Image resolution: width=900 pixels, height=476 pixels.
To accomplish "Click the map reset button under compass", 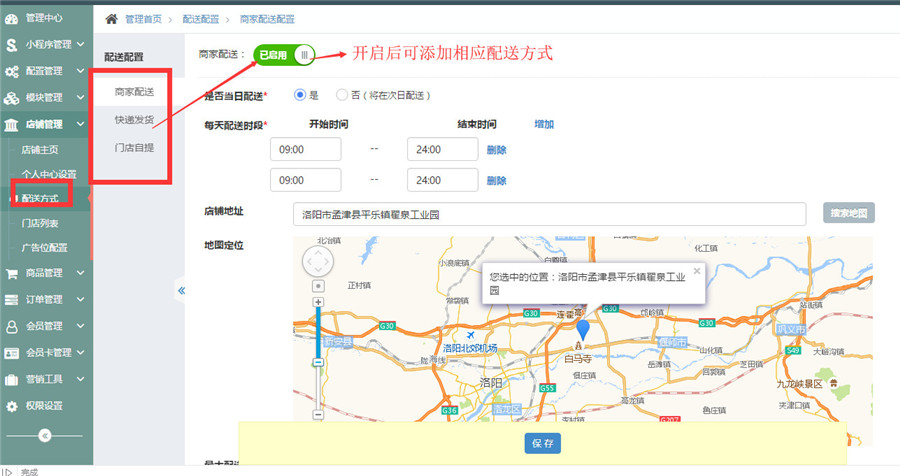I will click(x=318, y=286).
